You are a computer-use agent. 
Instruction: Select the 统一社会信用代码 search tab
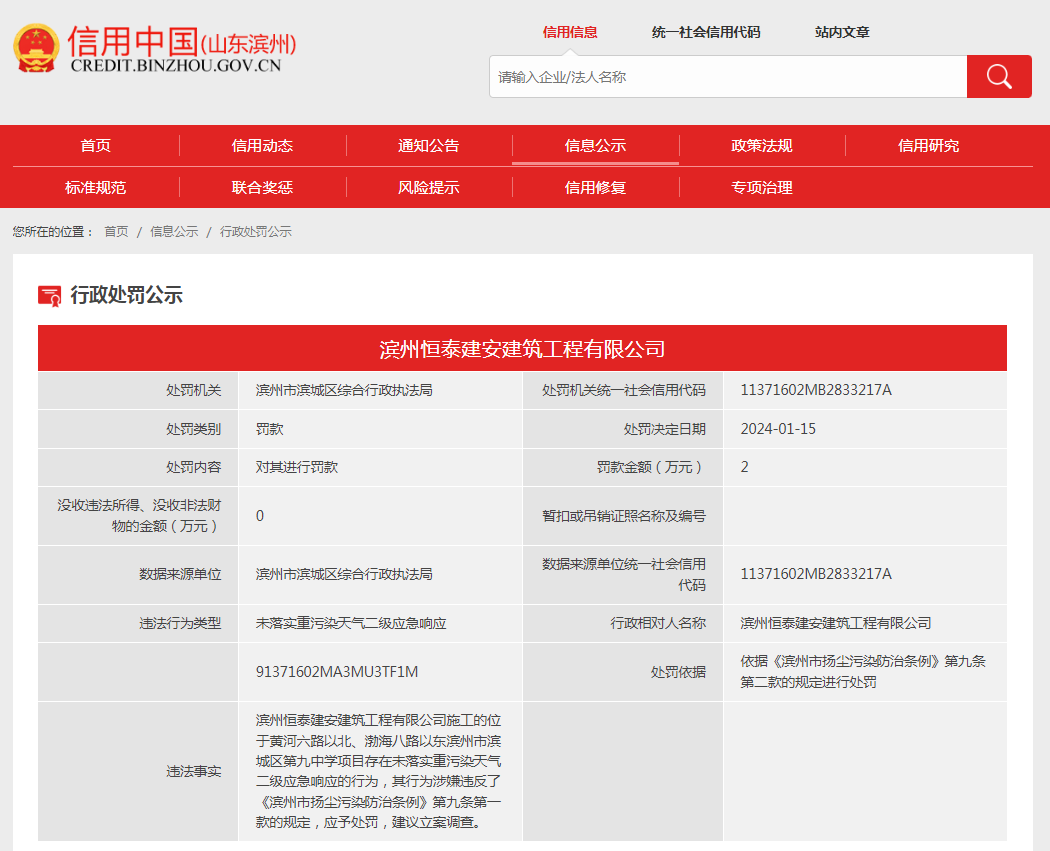click(x=706, y=32)
